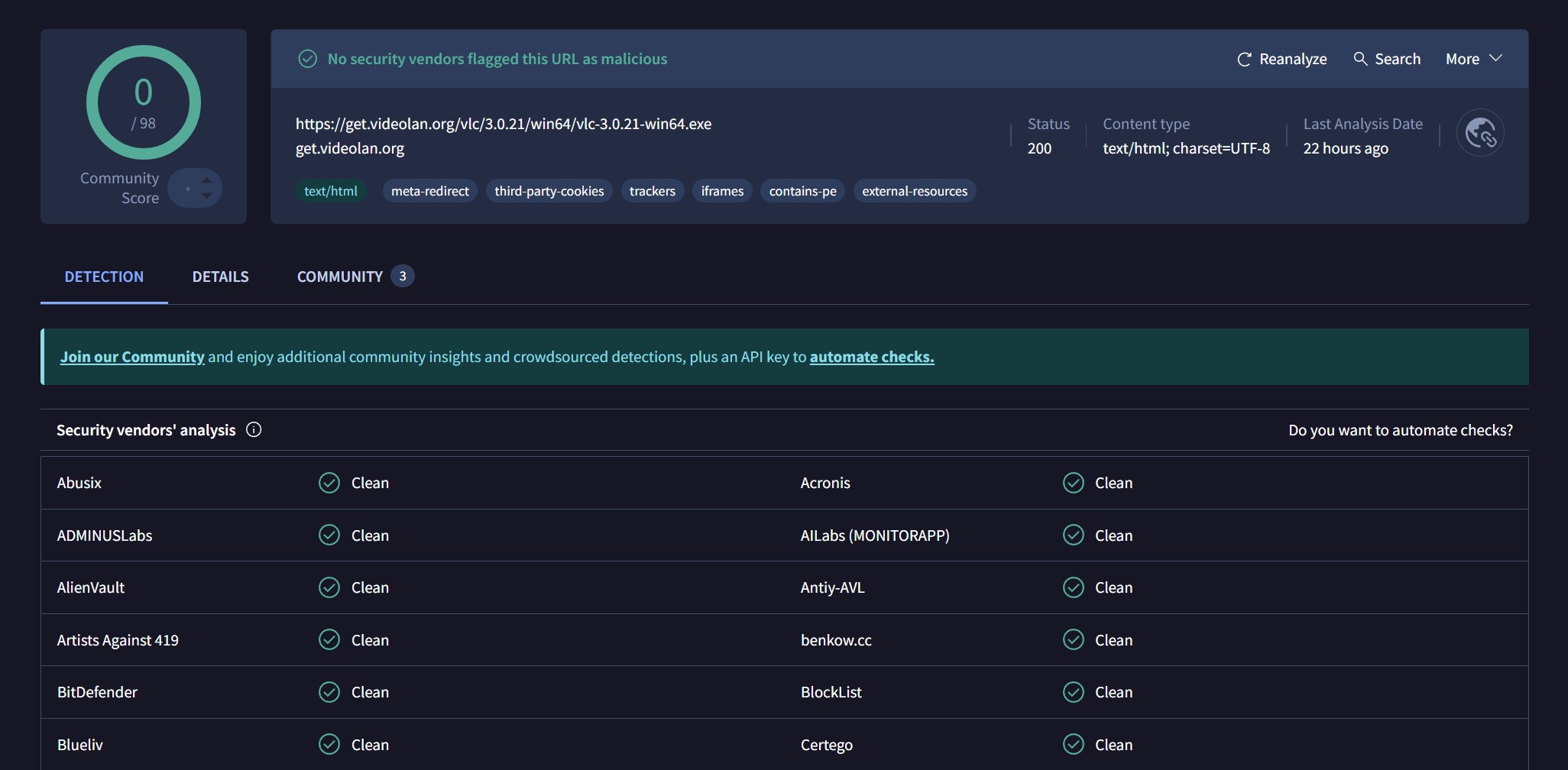The width and height of the screenshot is (1568, 770).
Task: Click the Acronis clean checkmark icon
Action: click(x=1074, y=483)
